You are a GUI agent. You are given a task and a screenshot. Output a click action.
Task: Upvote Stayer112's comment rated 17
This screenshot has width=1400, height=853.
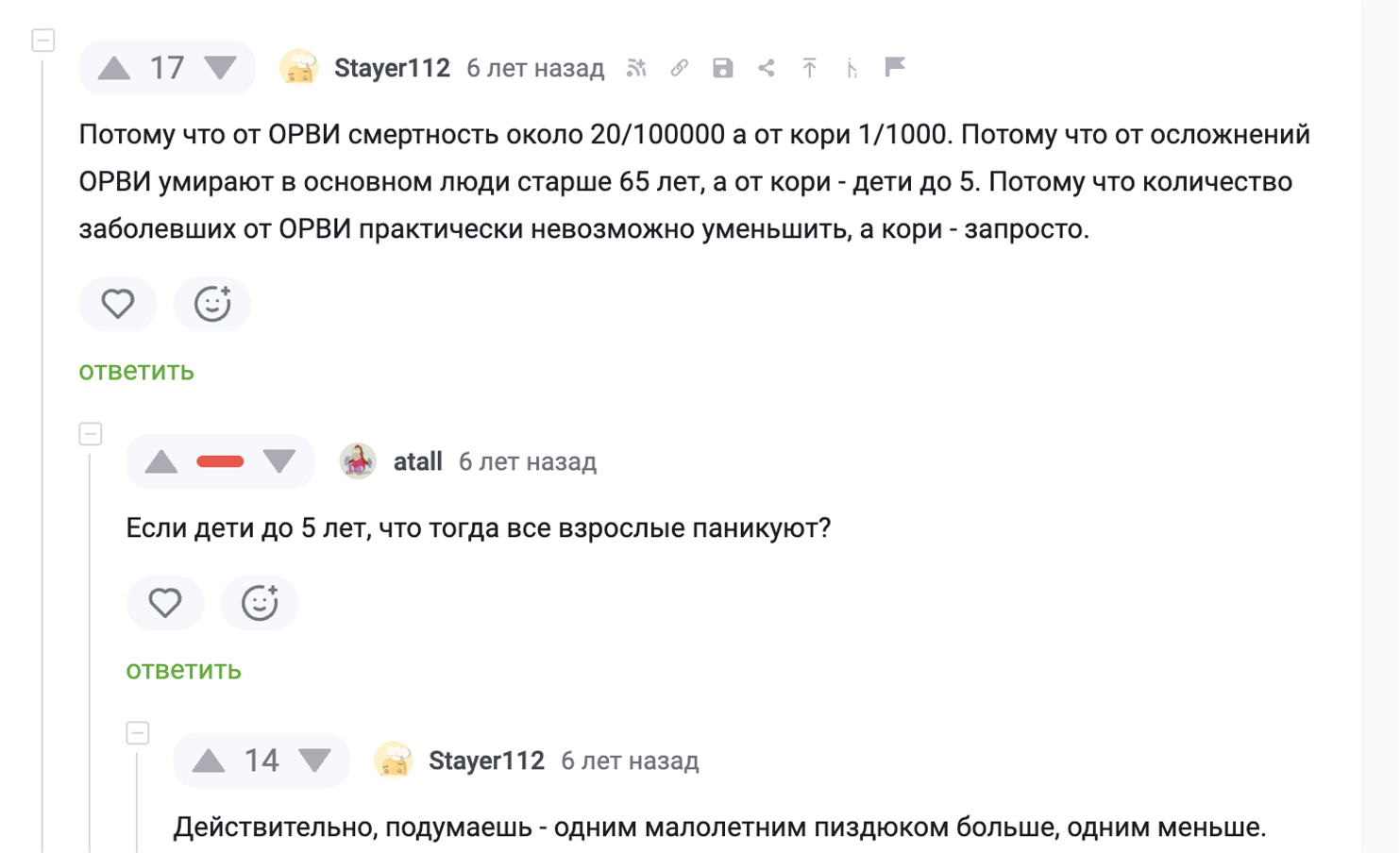pos(114,68)
